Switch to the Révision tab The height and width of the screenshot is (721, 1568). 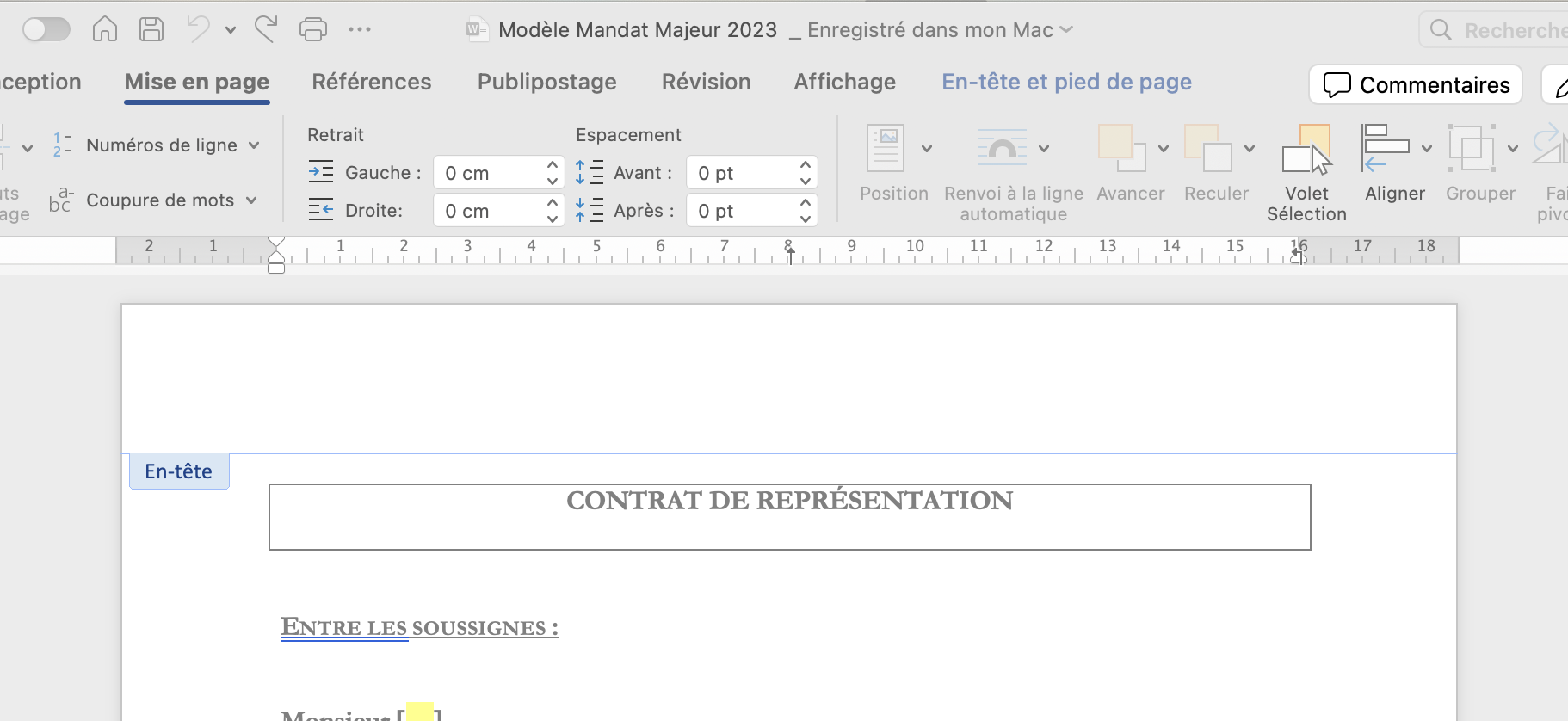[x=707, y=83]
